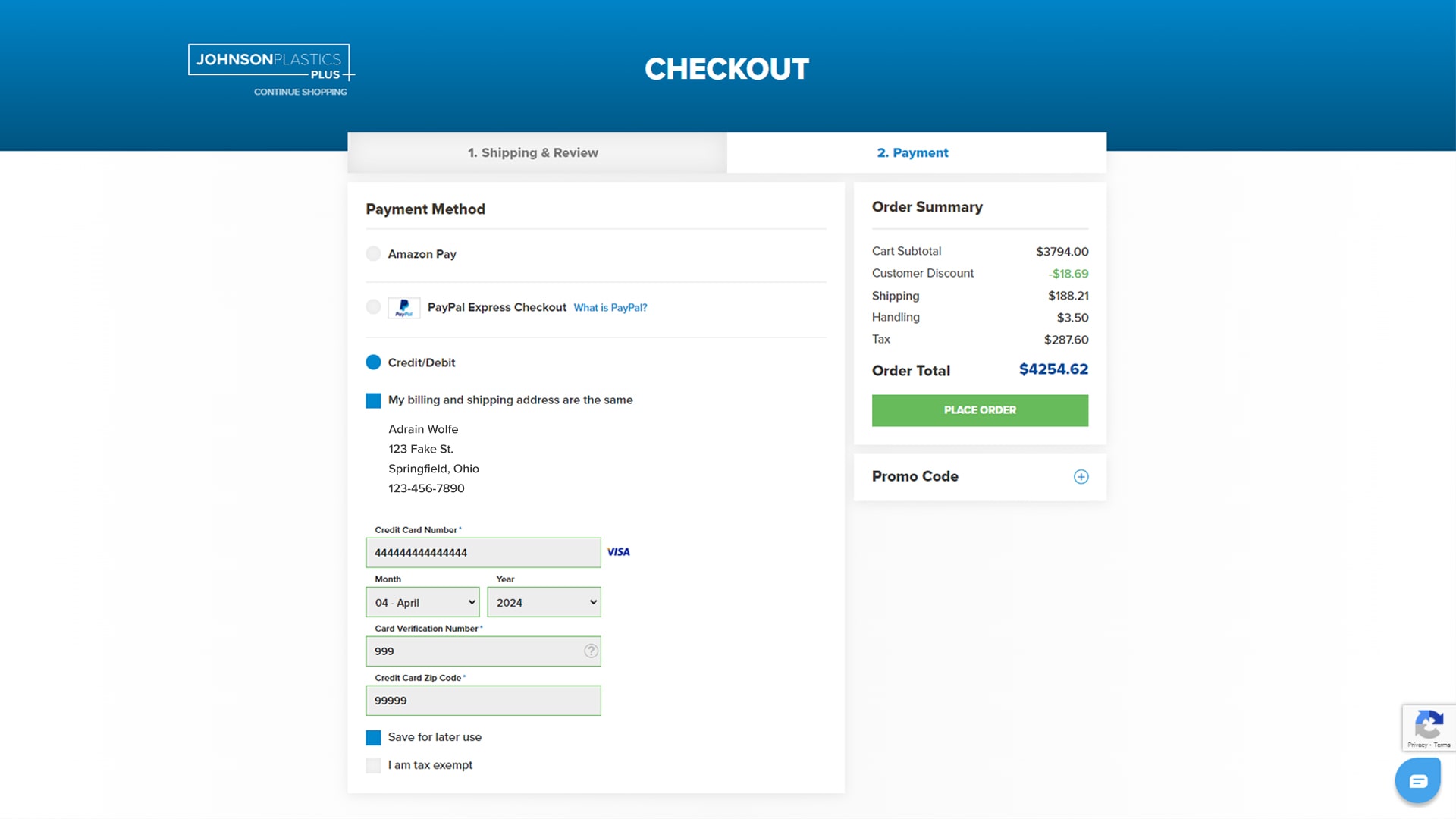
Task: Click the Credit Card Number field
Action: [483, 552]
